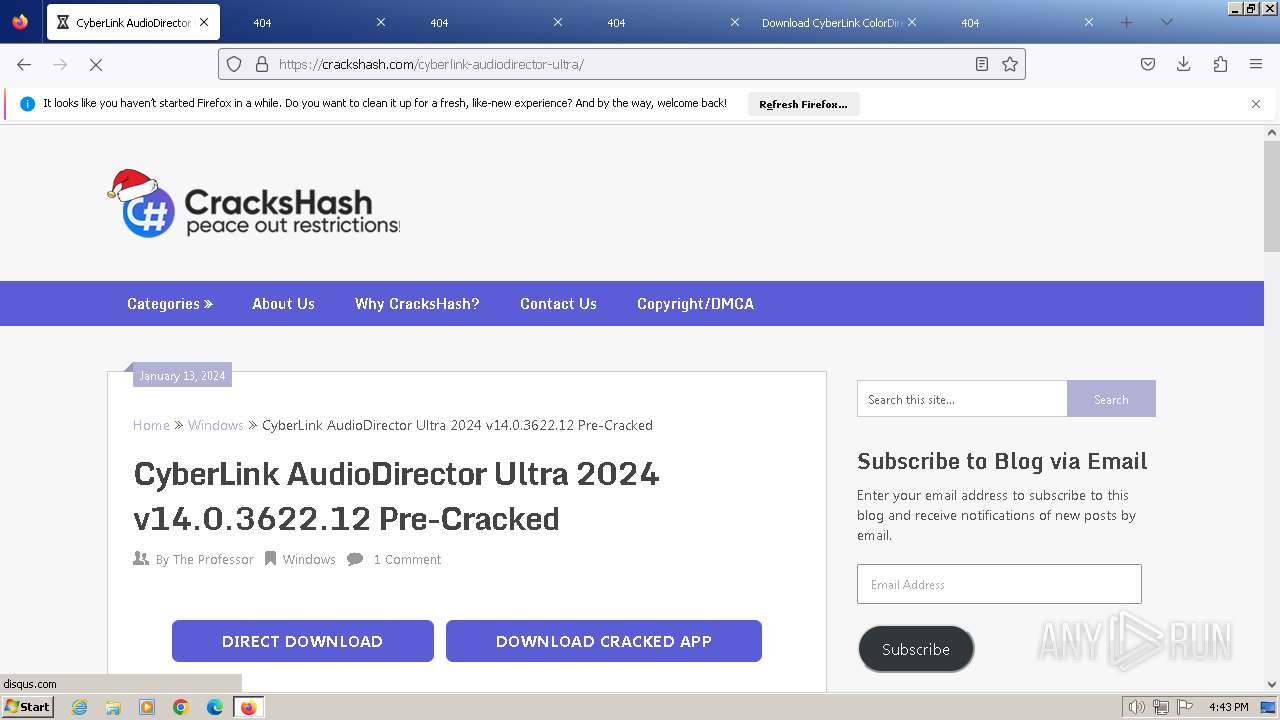
Task: Click the January 13, 2024 post date
Action: (182, 376)
